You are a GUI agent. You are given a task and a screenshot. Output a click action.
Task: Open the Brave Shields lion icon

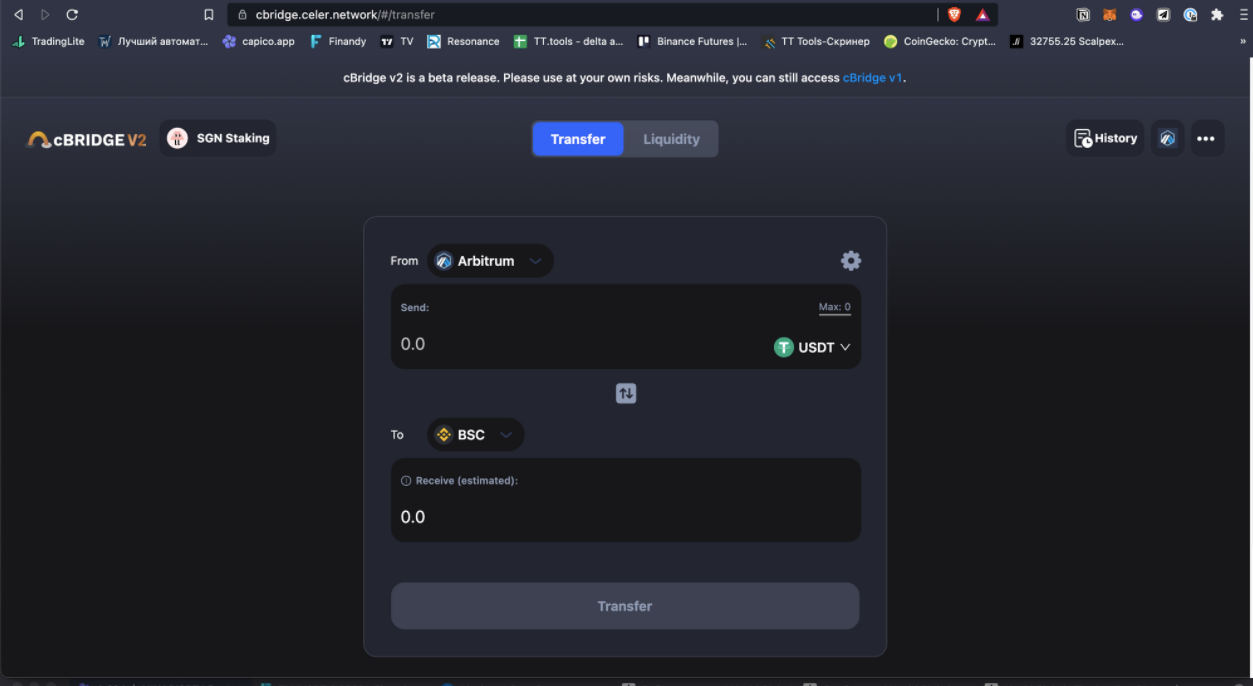pyautogui.click(x=954, y=15)
